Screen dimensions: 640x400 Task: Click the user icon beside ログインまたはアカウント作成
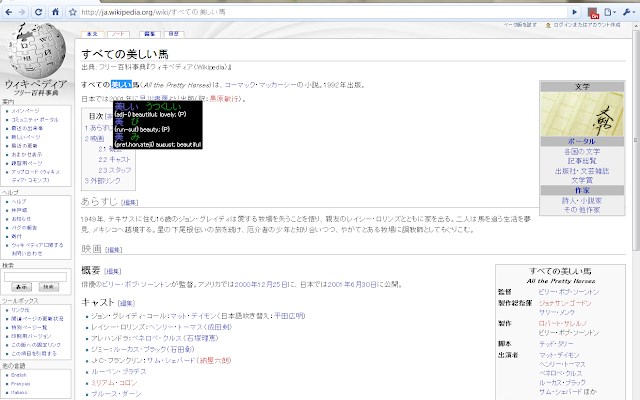548,25
